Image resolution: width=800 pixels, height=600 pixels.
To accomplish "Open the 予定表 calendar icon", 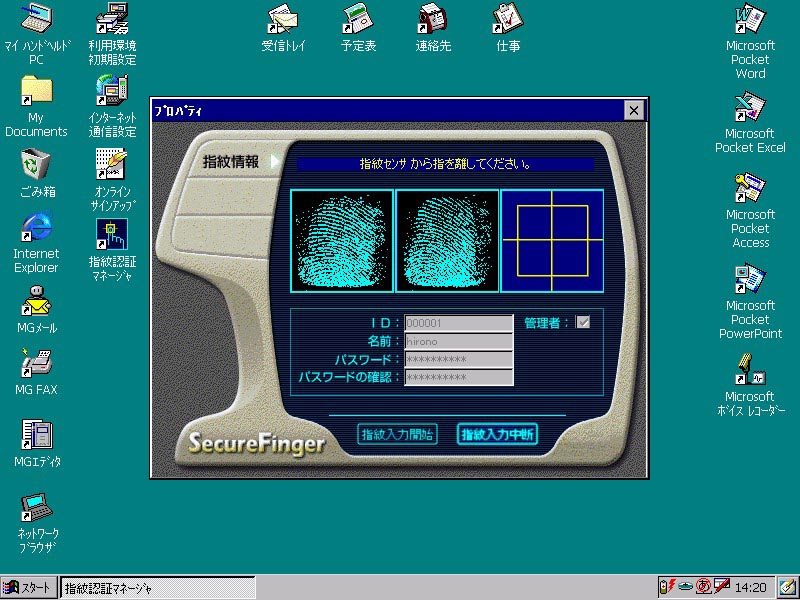I will (x=358, y=19).
